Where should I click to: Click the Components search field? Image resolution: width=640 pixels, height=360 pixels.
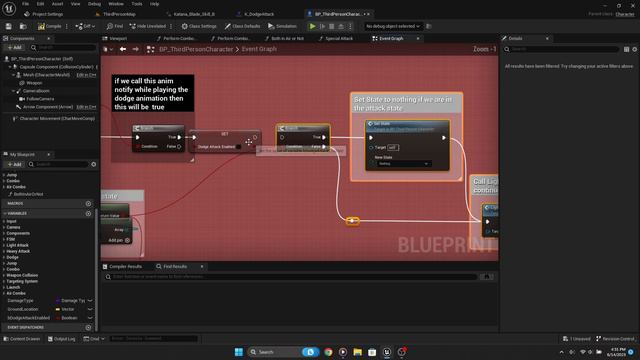click(63, 47)
